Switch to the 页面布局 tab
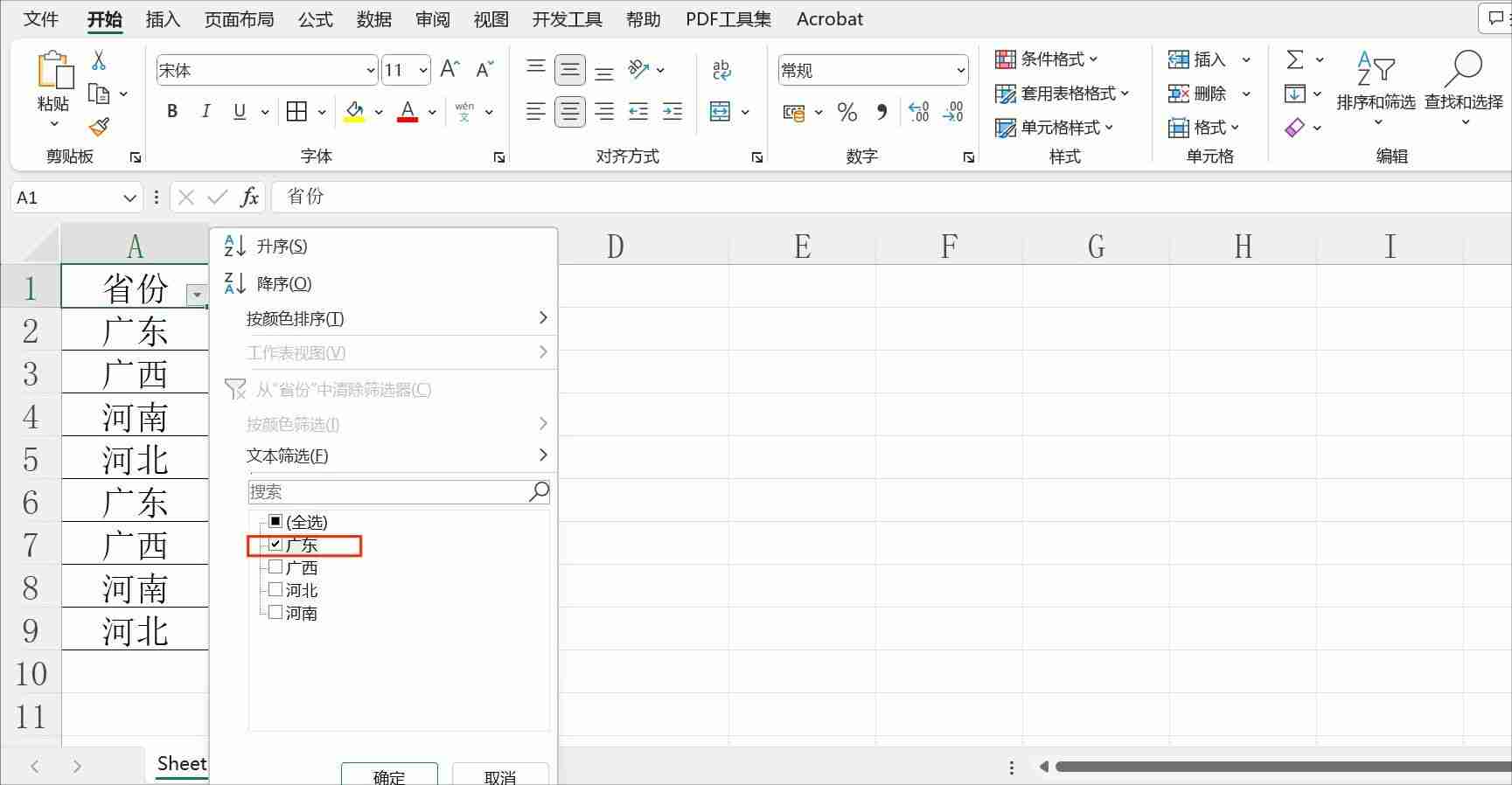 239,19
